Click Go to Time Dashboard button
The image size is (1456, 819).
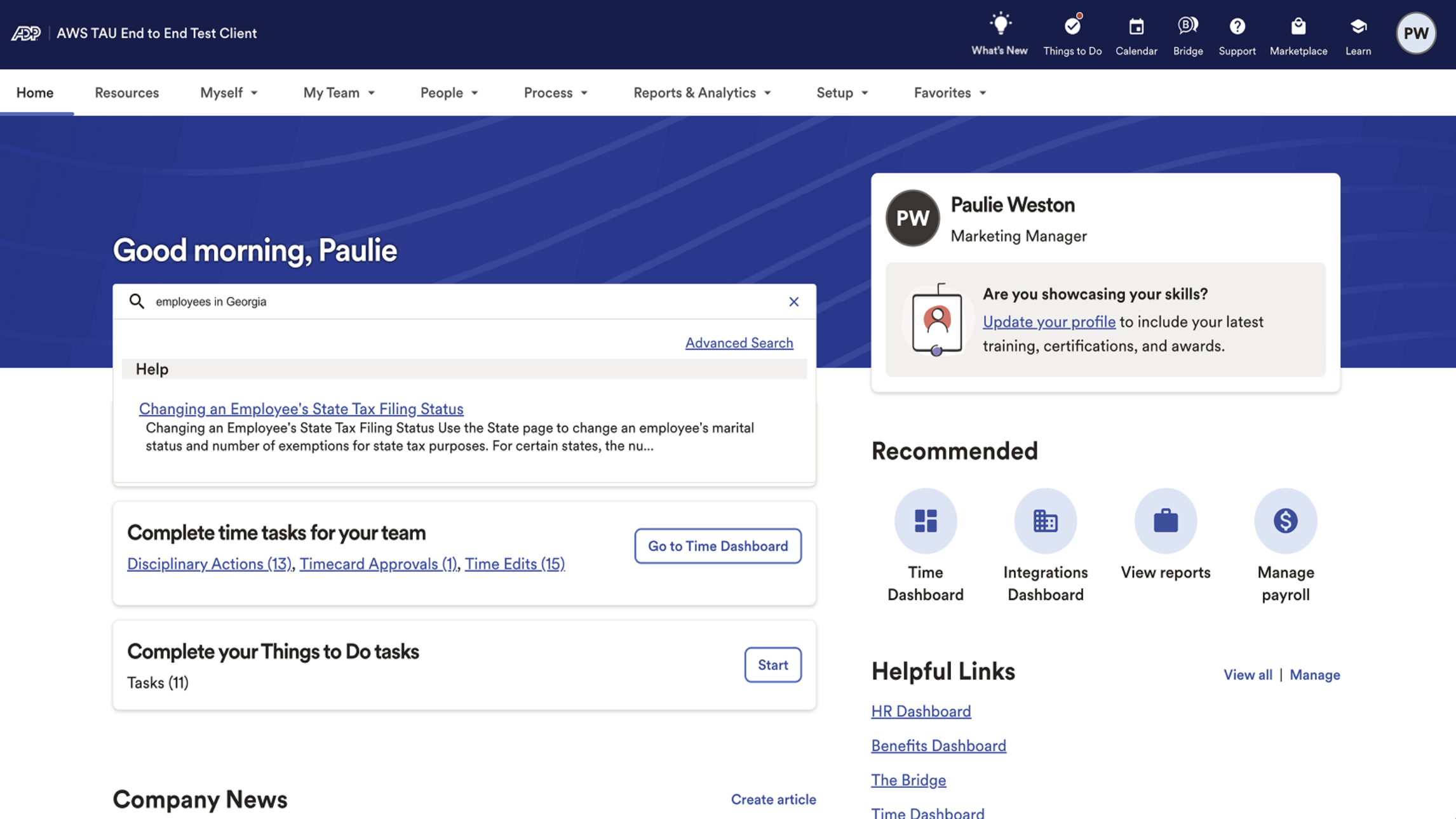(717, 546)
